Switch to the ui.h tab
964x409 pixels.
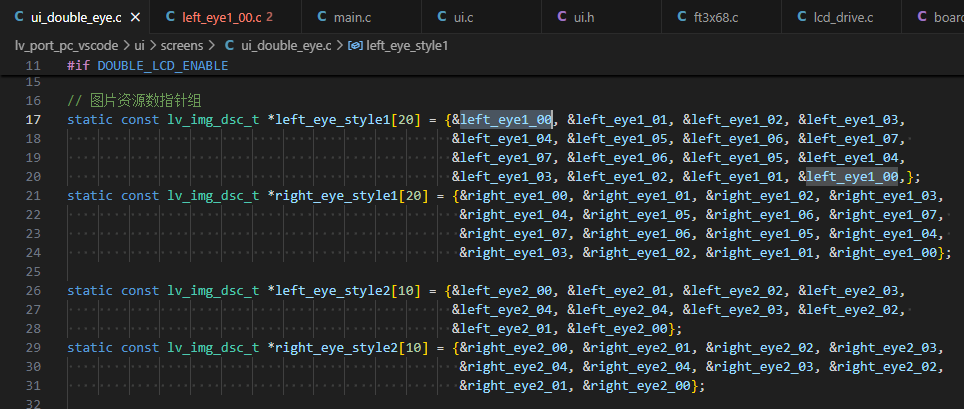(x=583, y=17)
